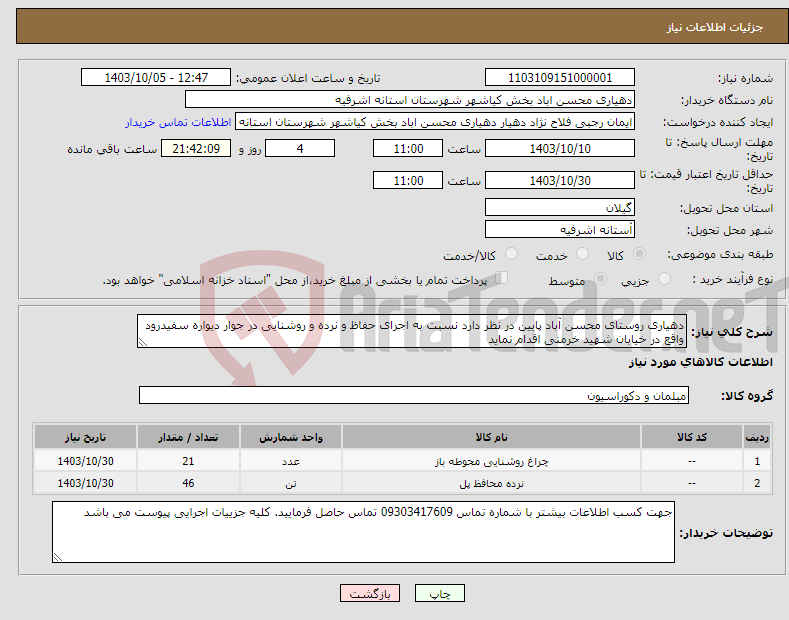
Task: Click the response deadline time 11:00 field
Action: point(408,148)
